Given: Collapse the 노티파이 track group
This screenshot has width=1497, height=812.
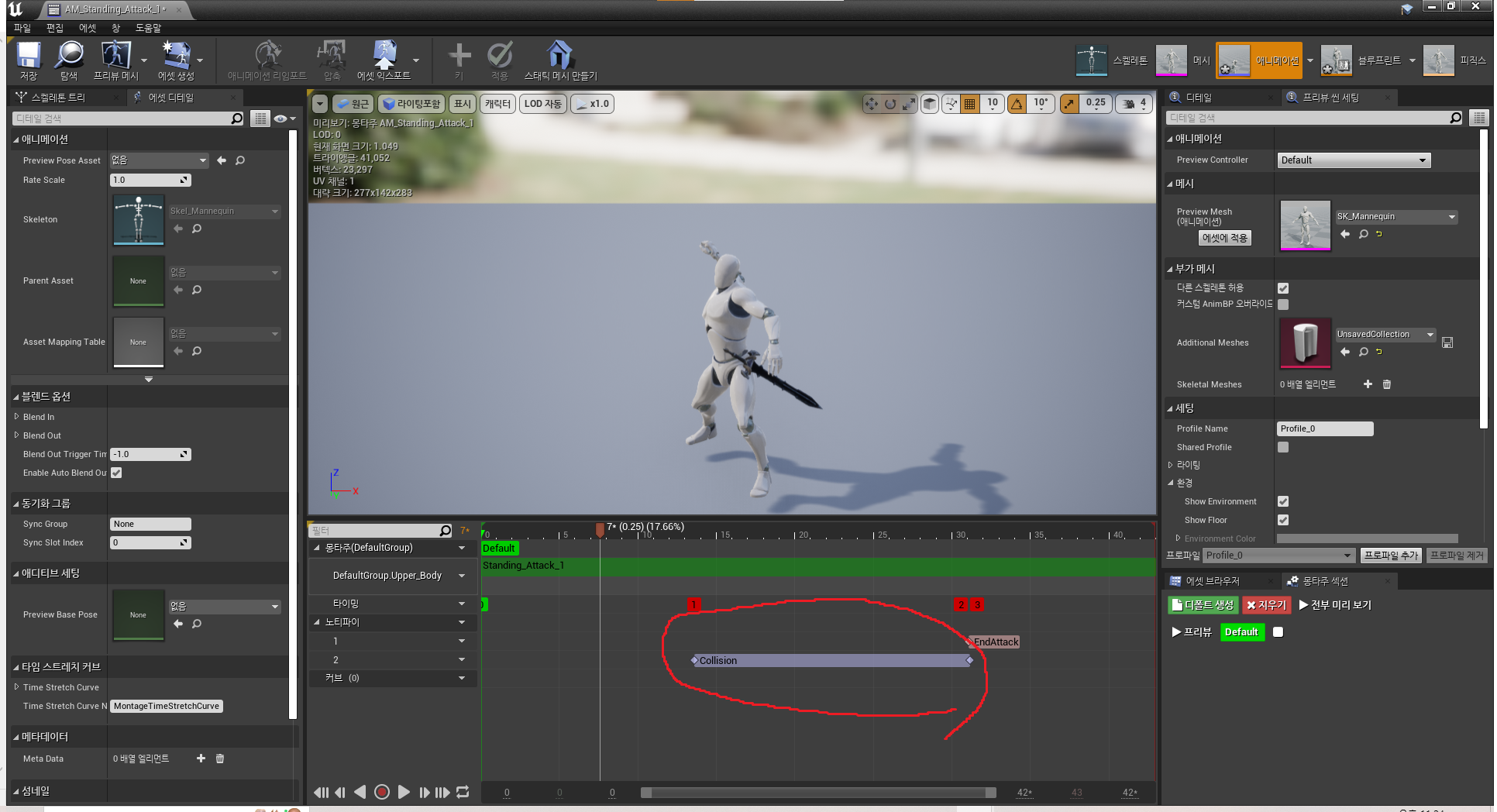Looking at the screenshot, I should pos(317,622).
